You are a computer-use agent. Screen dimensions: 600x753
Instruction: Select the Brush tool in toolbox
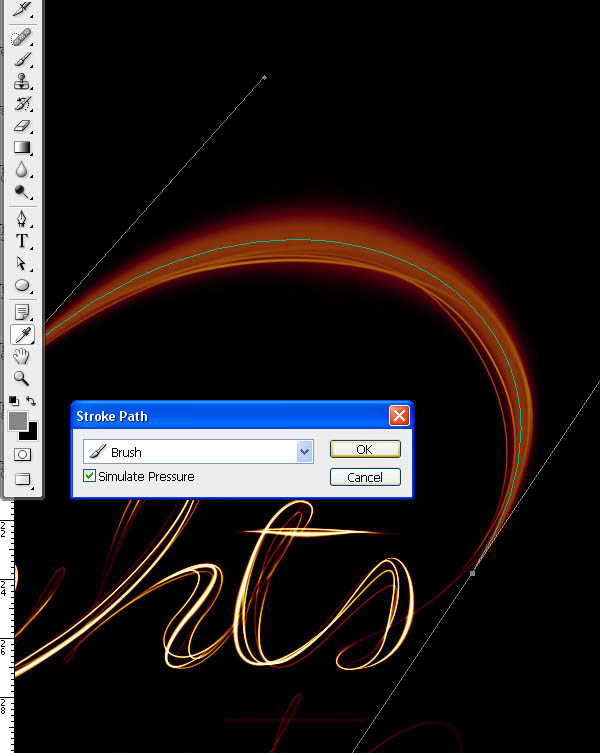[x=21, y=59]
